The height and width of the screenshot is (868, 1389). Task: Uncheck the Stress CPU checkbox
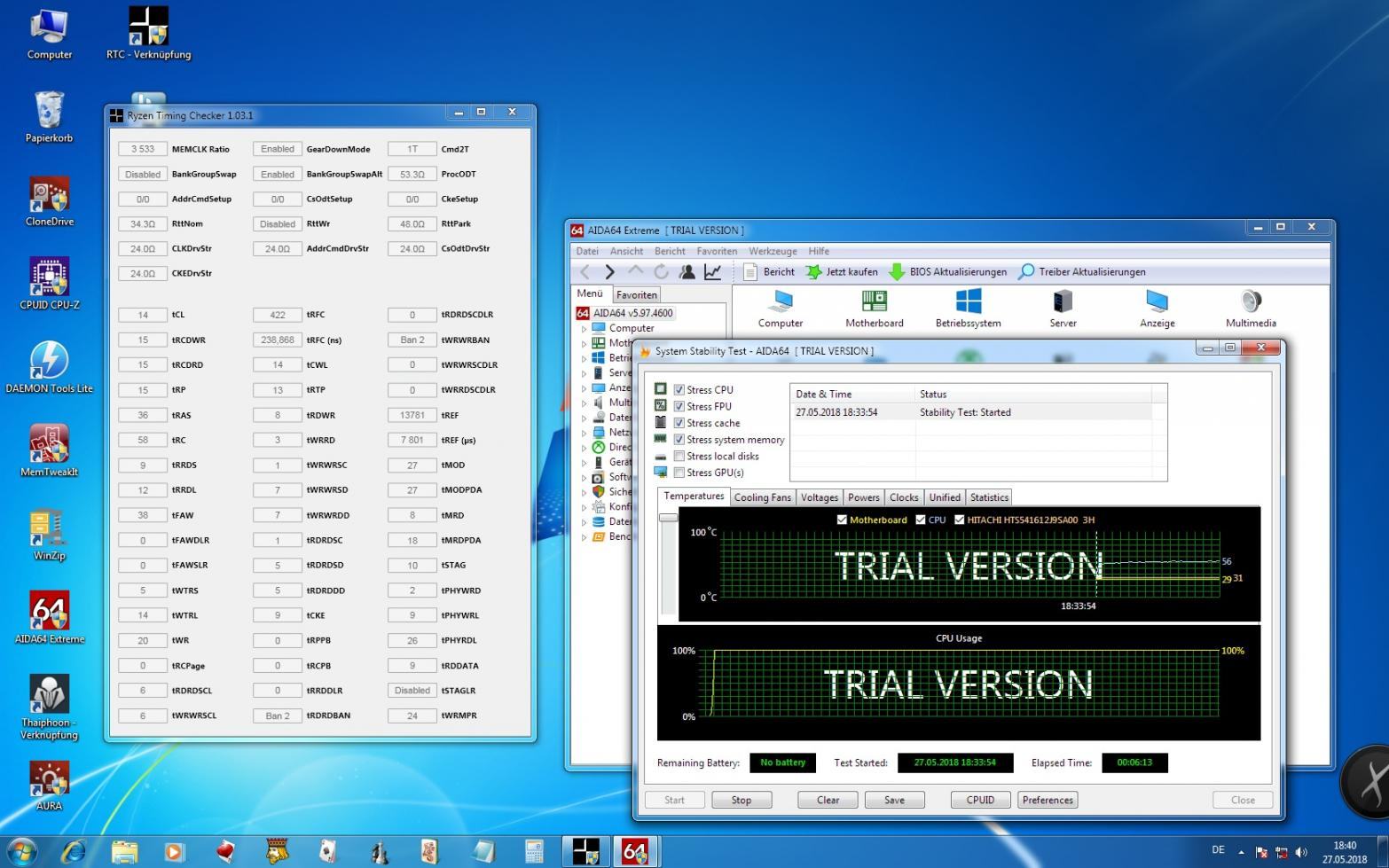tap(679, 389)
